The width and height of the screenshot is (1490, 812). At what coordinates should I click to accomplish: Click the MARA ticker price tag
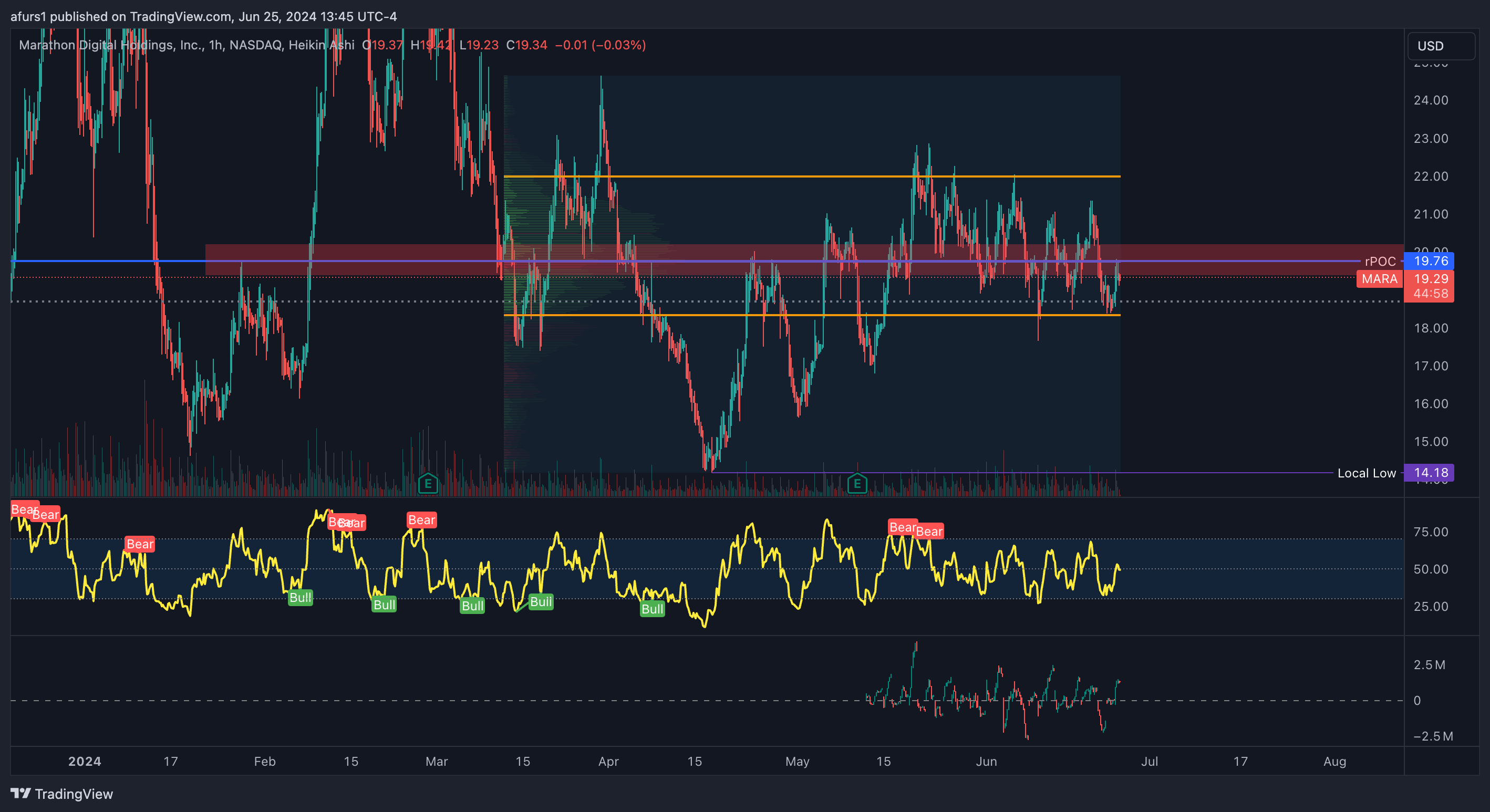coord(1380,279)
